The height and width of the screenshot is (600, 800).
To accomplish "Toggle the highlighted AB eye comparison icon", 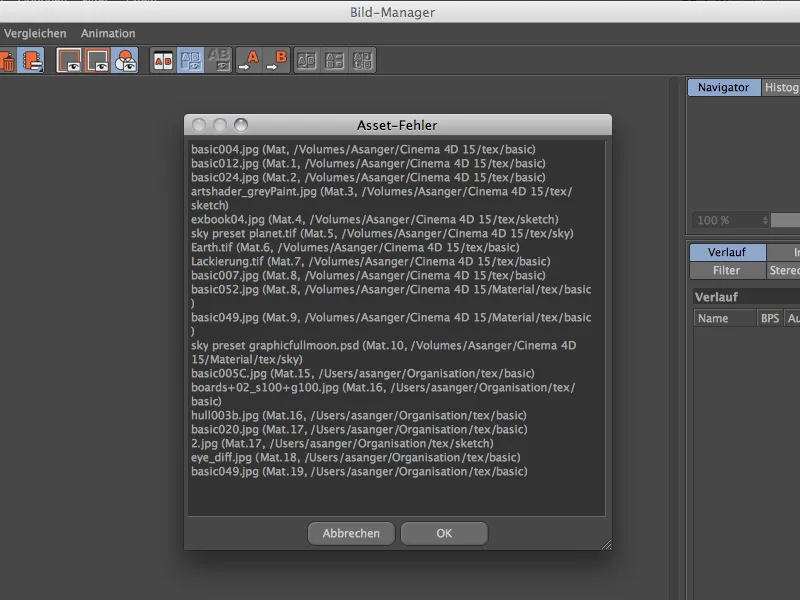I will click(x=190, y=60).
